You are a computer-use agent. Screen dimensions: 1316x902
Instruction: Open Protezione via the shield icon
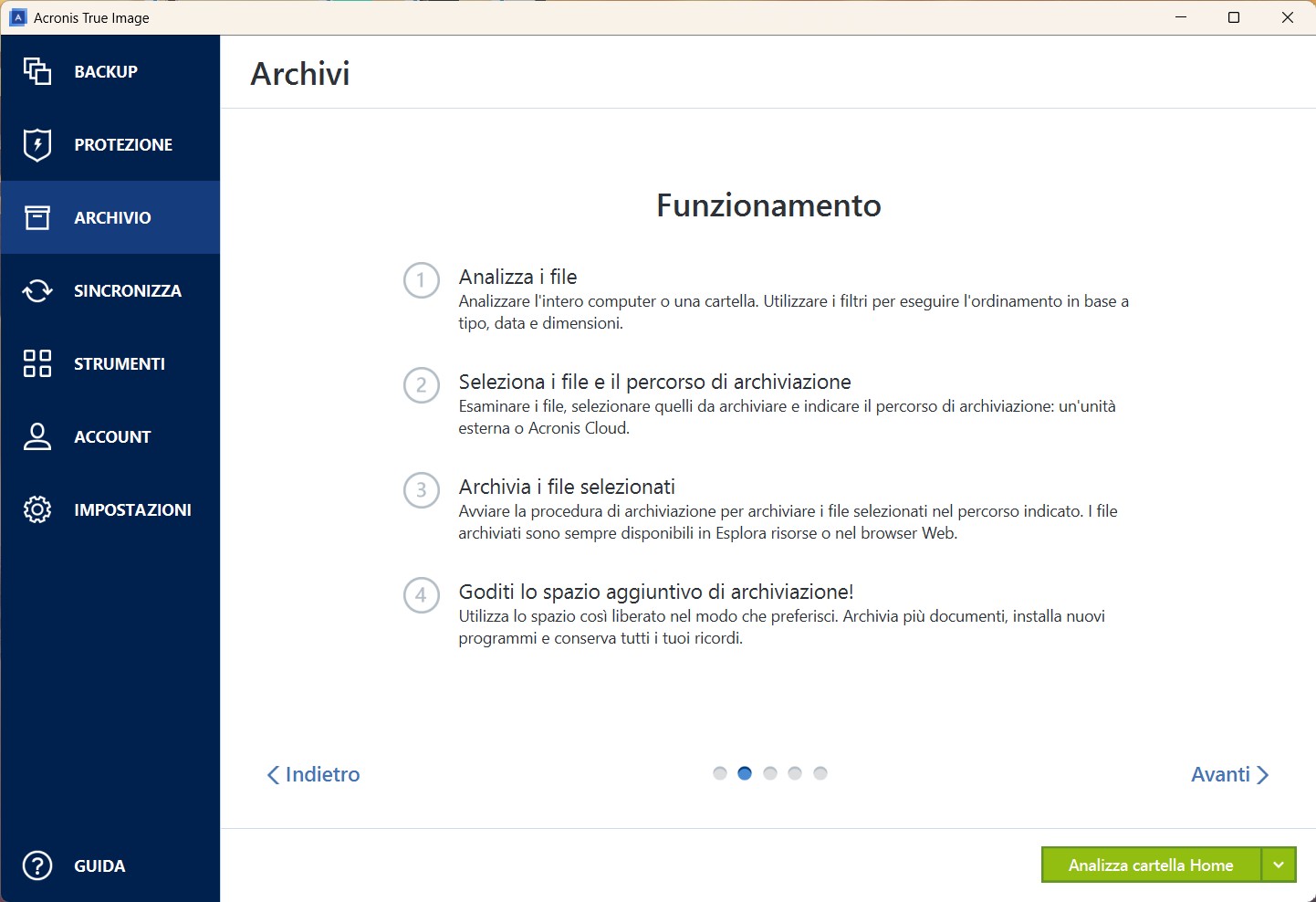37,144
